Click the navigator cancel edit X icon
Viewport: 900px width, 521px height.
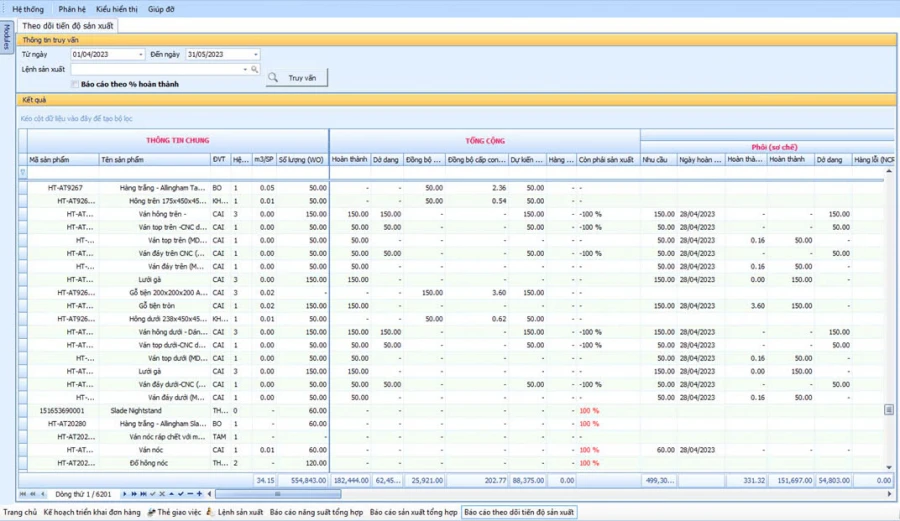pyautogui.click(x=162, y=493)
